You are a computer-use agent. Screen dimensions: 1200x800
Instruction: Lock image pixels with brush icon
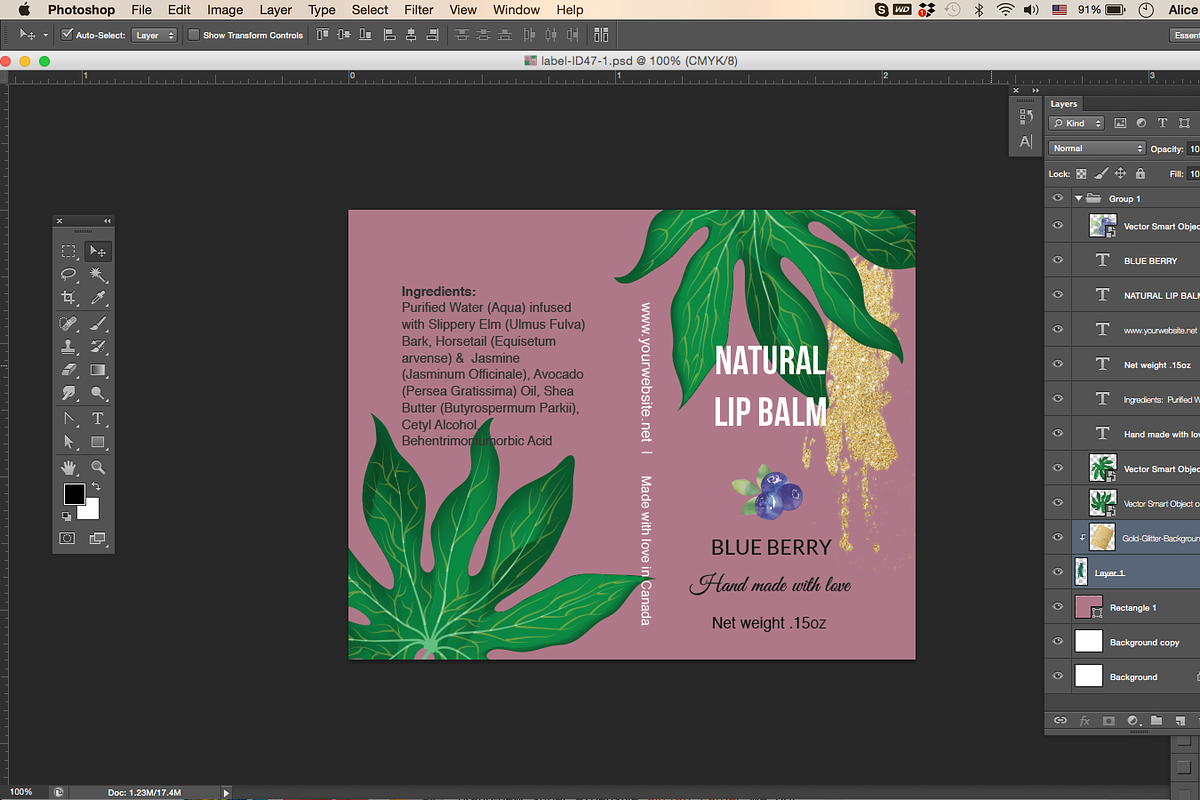[1101, 173]
